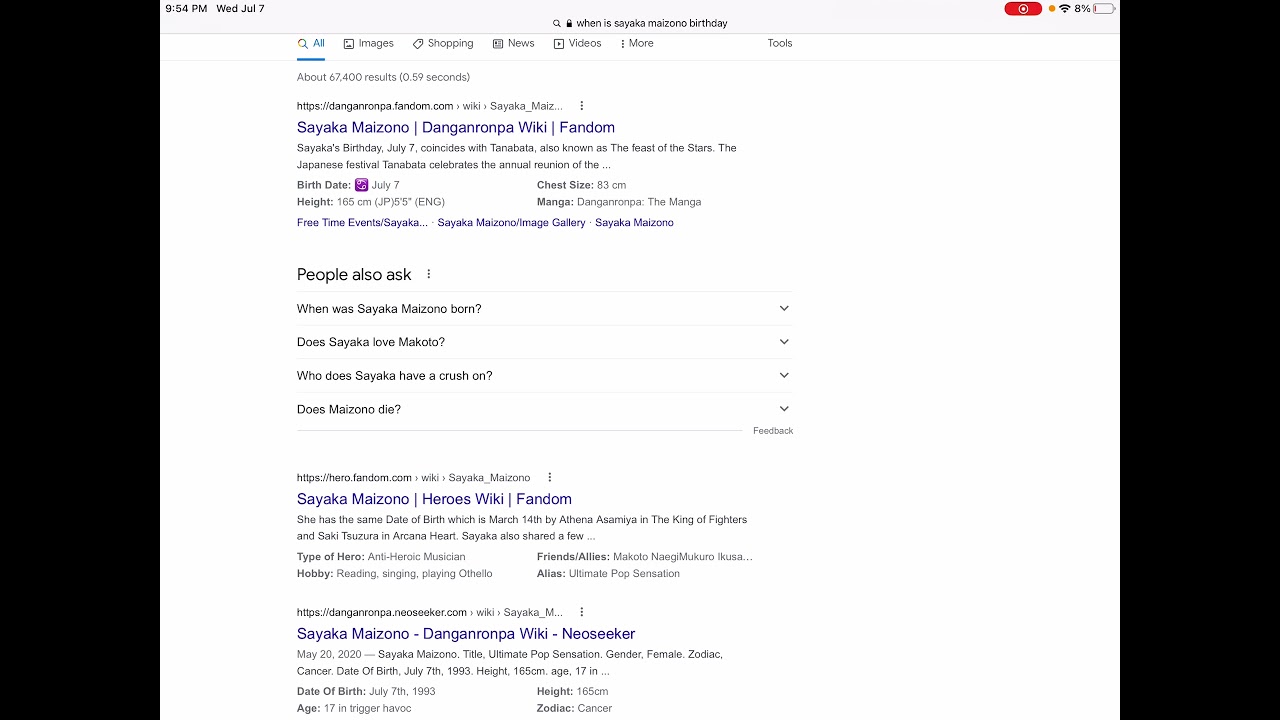The height and width of the screenshot is (720, 1280).
Task: Open the People also ask options menu
Action: (428, 274)
